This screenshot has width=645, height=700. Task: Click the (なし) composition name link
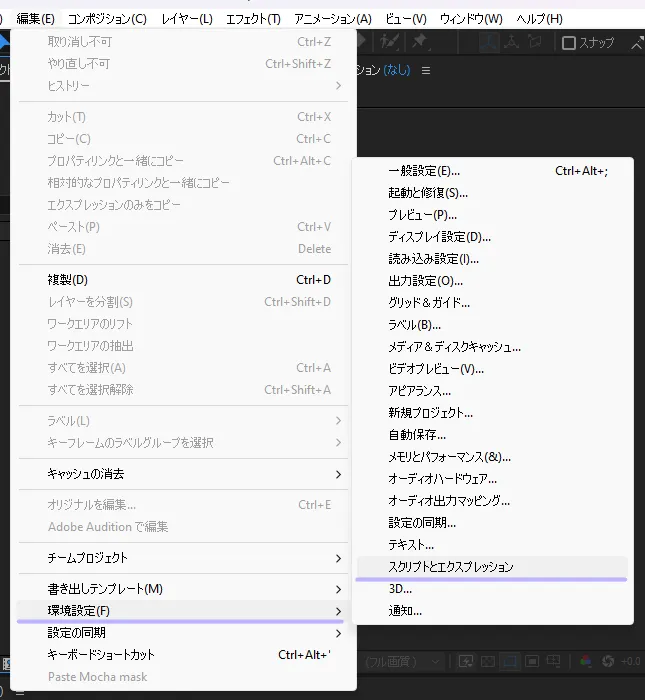[x=396, y=70]
